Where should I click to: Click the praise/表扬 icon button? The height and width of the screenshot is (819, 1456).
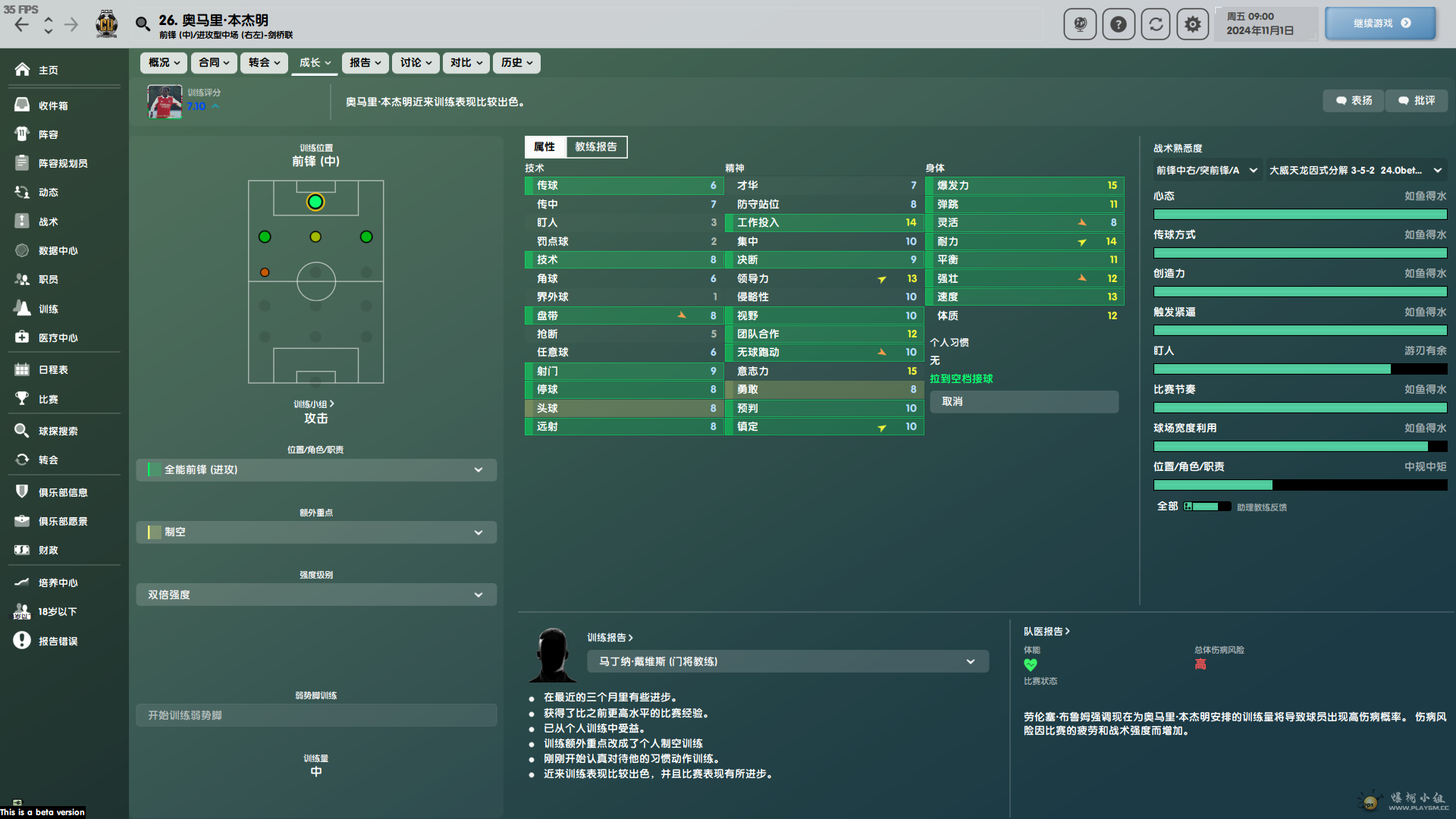pyautogui.click(x=1352, y=99)
